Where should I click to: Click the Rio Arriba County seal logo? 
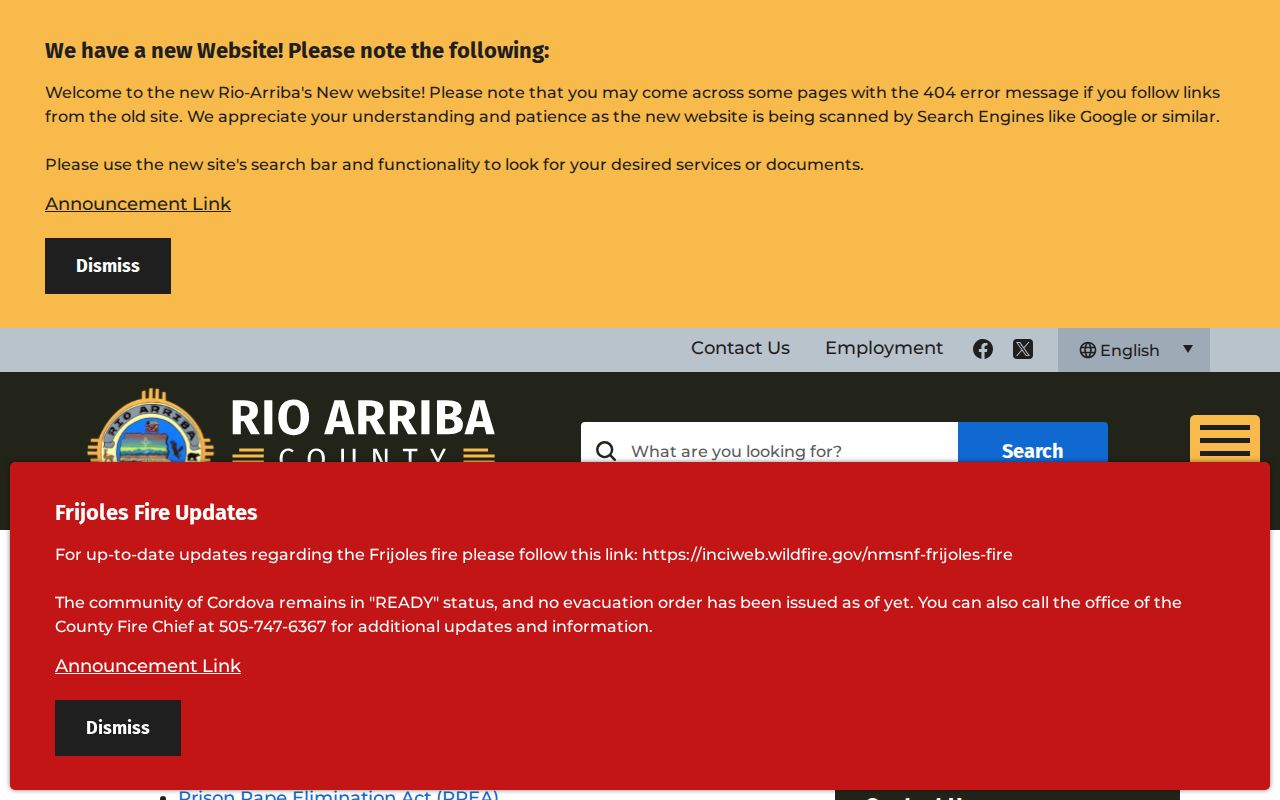(151, 426)
